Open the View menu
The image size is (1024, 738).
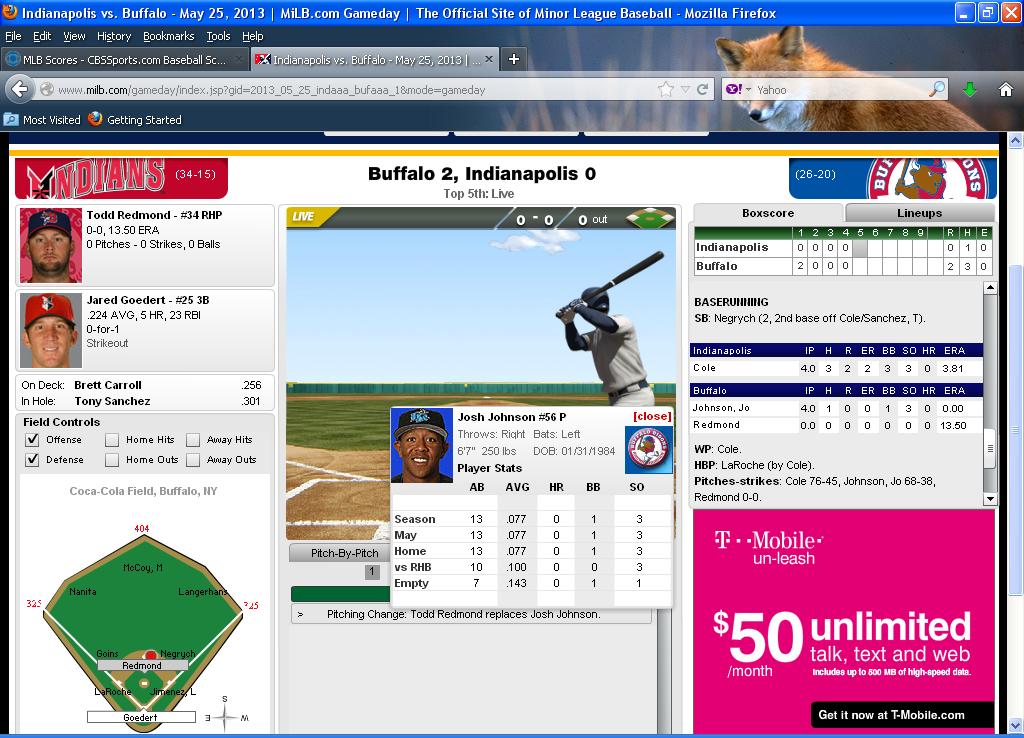click(74, 36)
